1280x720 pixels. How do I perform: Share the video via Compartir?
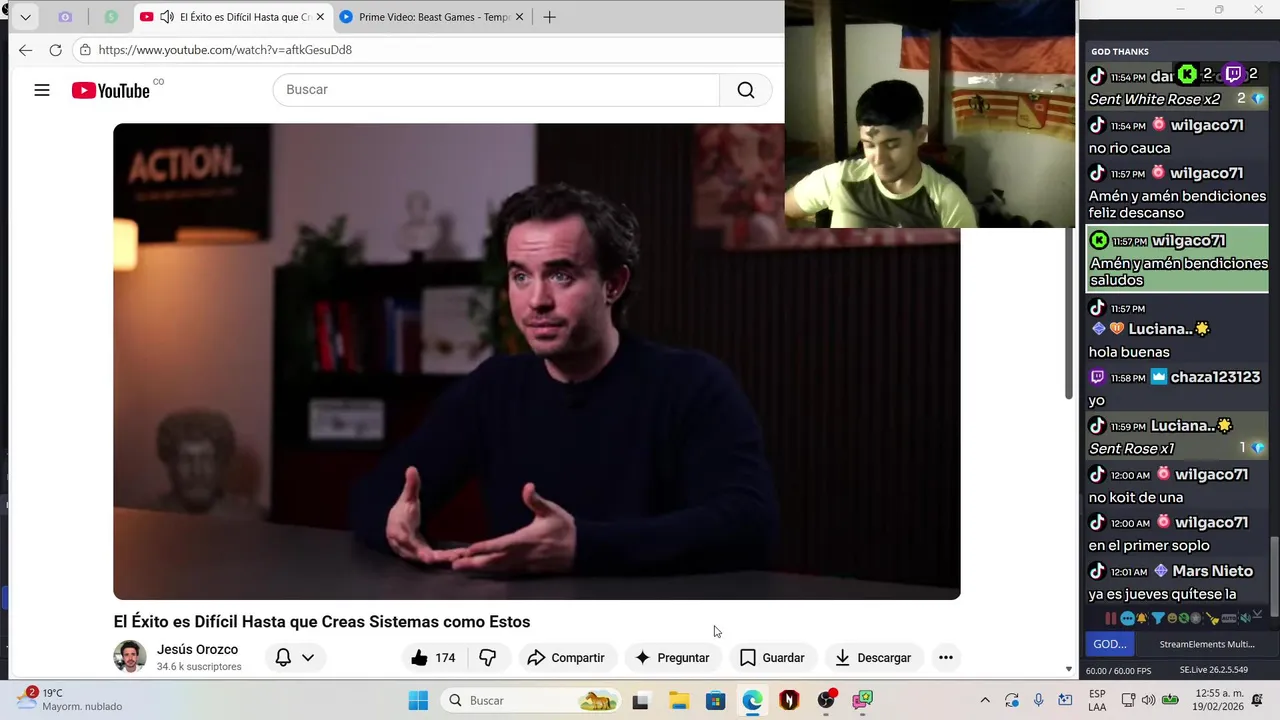pos(566,657)
